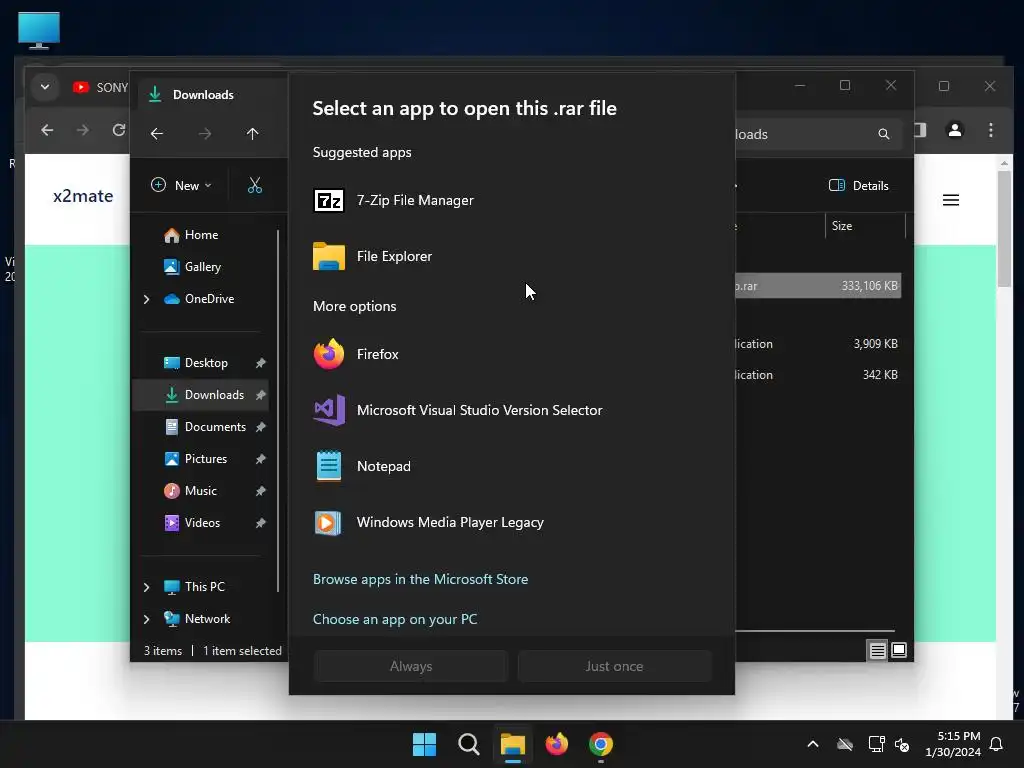Click the Always button
The height and width of the screenshot is (768, 1024).
(411, 666)
